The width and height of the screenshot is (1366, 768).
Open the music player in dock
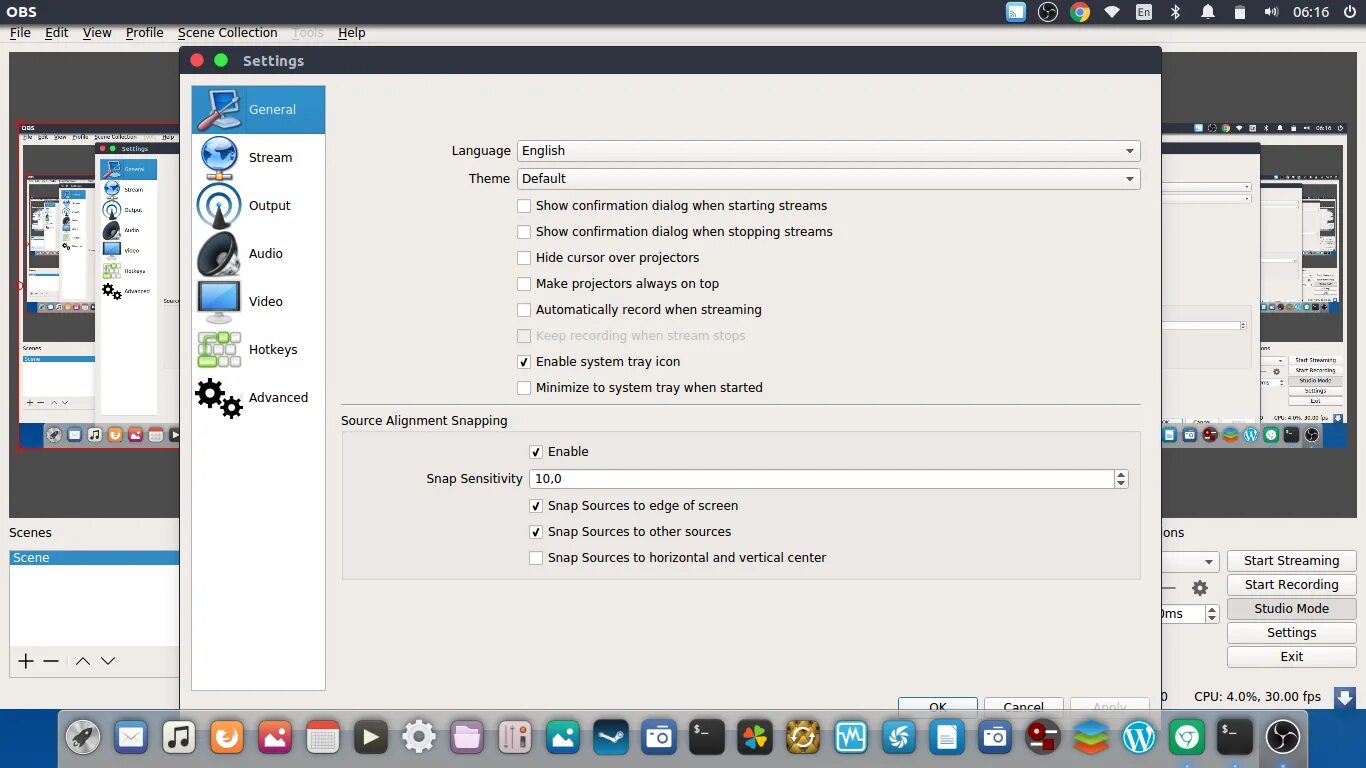click(179, 738)
